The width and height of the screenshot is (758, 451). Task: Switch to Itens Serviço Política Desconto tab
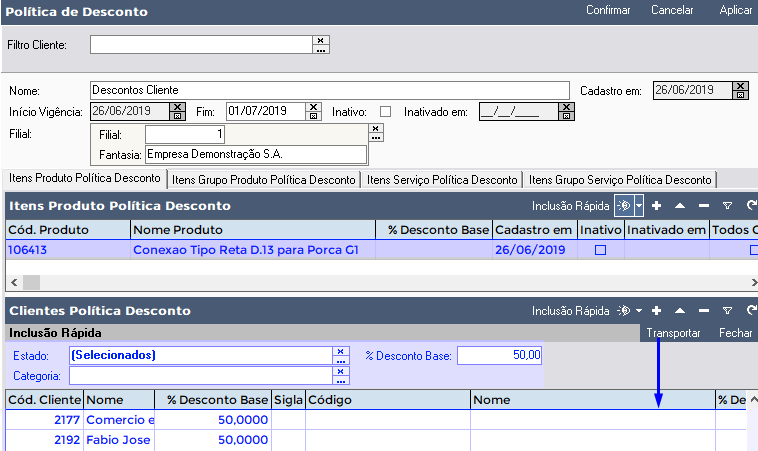[x=442, y=180]
